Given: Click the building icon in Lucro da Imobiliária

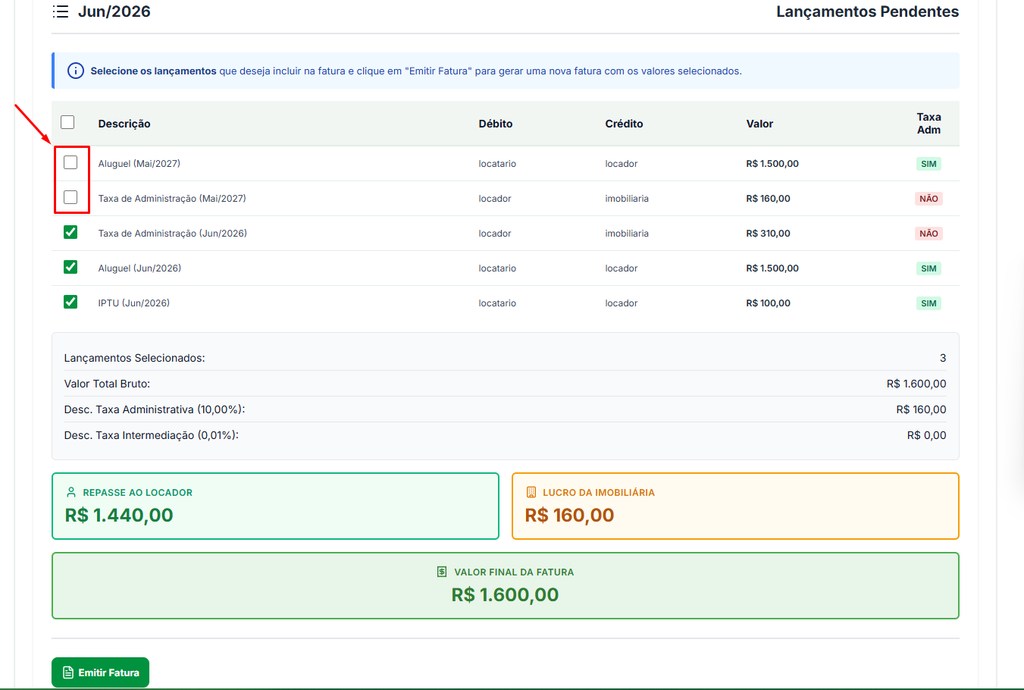Looking at the screenshot, I should (531, 492).
